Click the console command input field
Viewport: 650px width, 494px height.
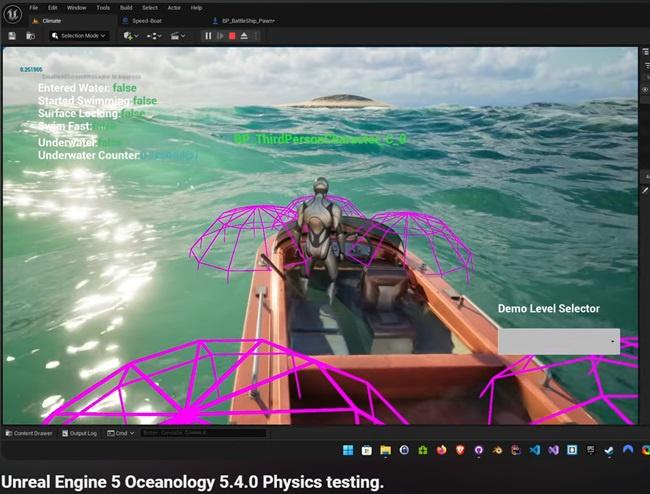pos(203,433)
